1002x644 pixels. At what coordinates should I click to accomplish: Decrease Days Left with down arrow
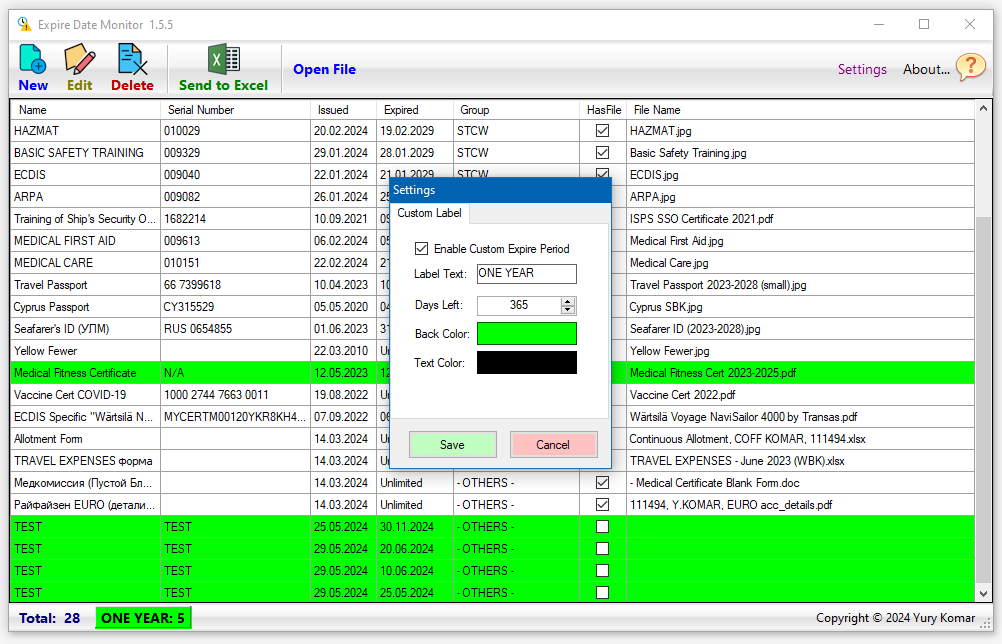click(568, 310)
